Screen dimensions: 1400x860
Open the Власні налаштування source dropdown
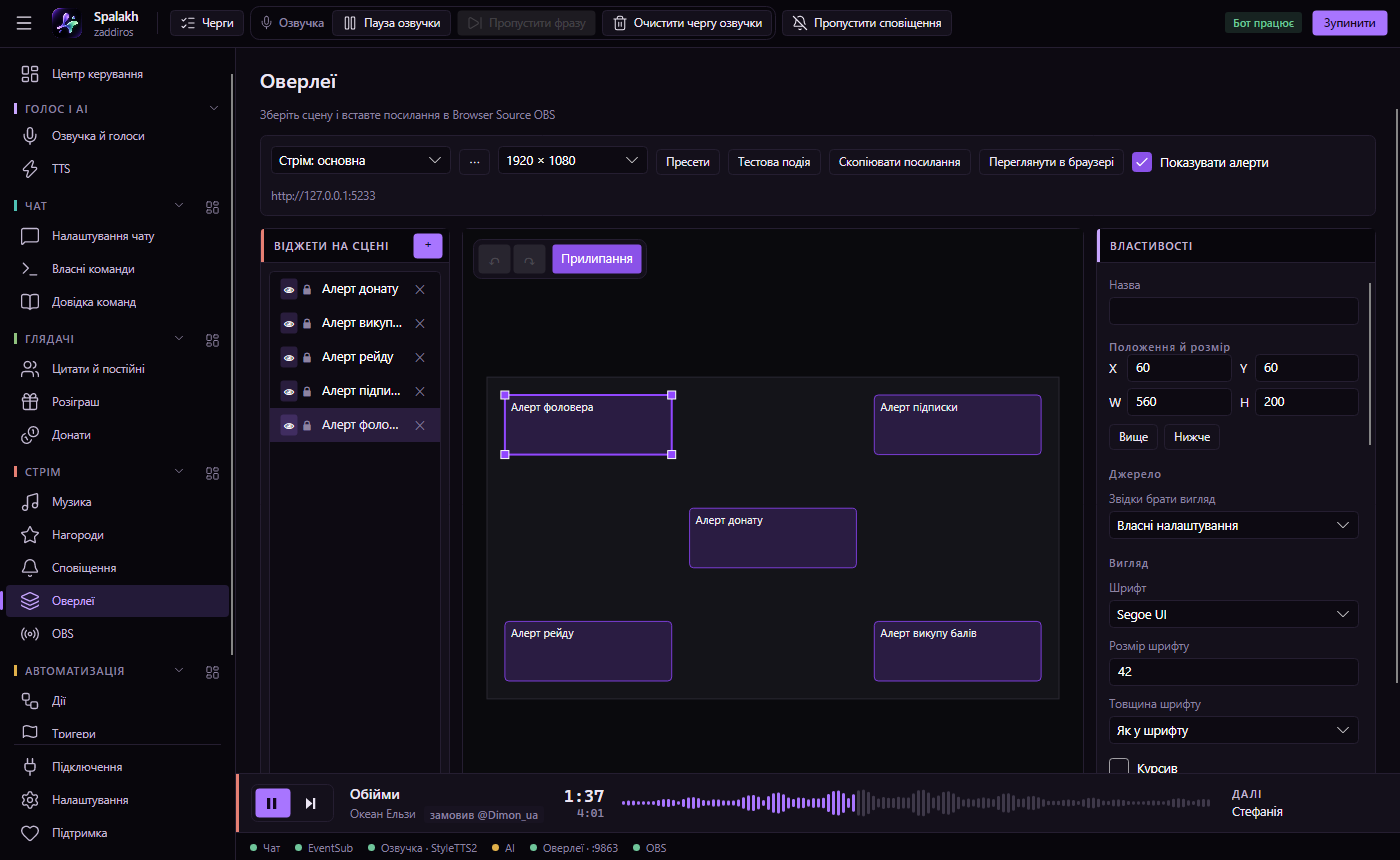pos(1233,525)
